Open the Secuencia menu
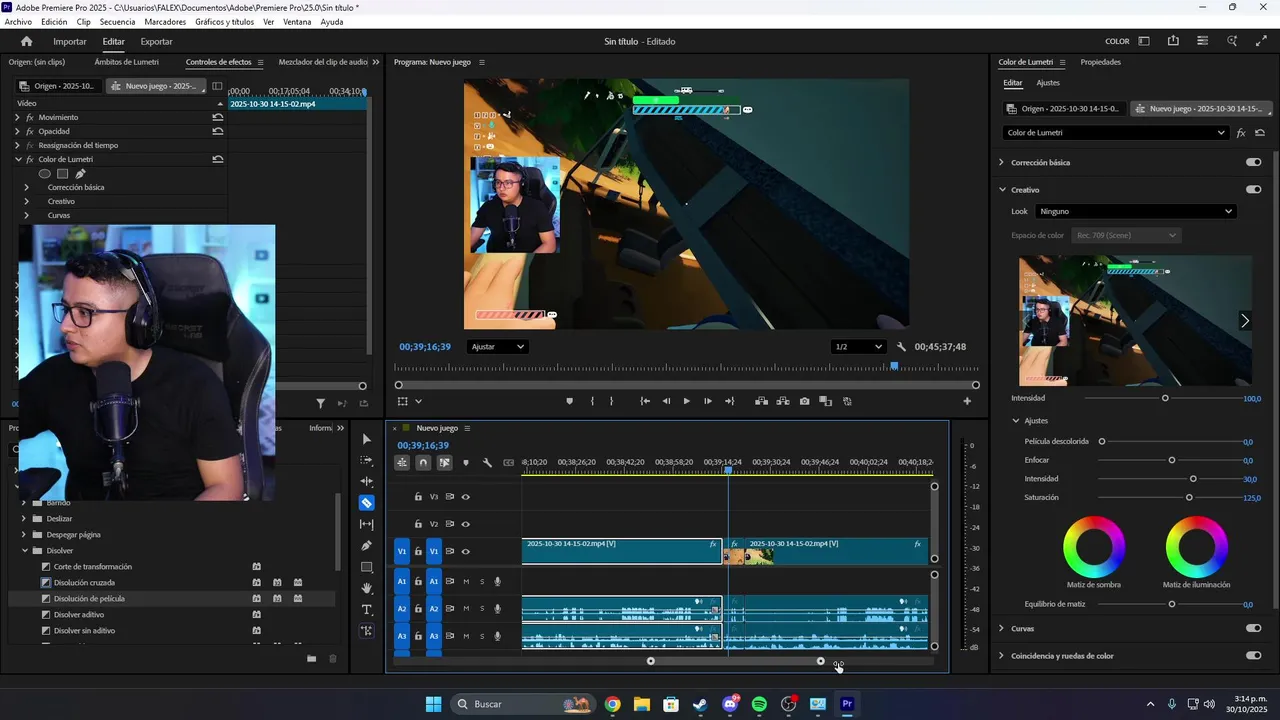 tap(117, 22)
